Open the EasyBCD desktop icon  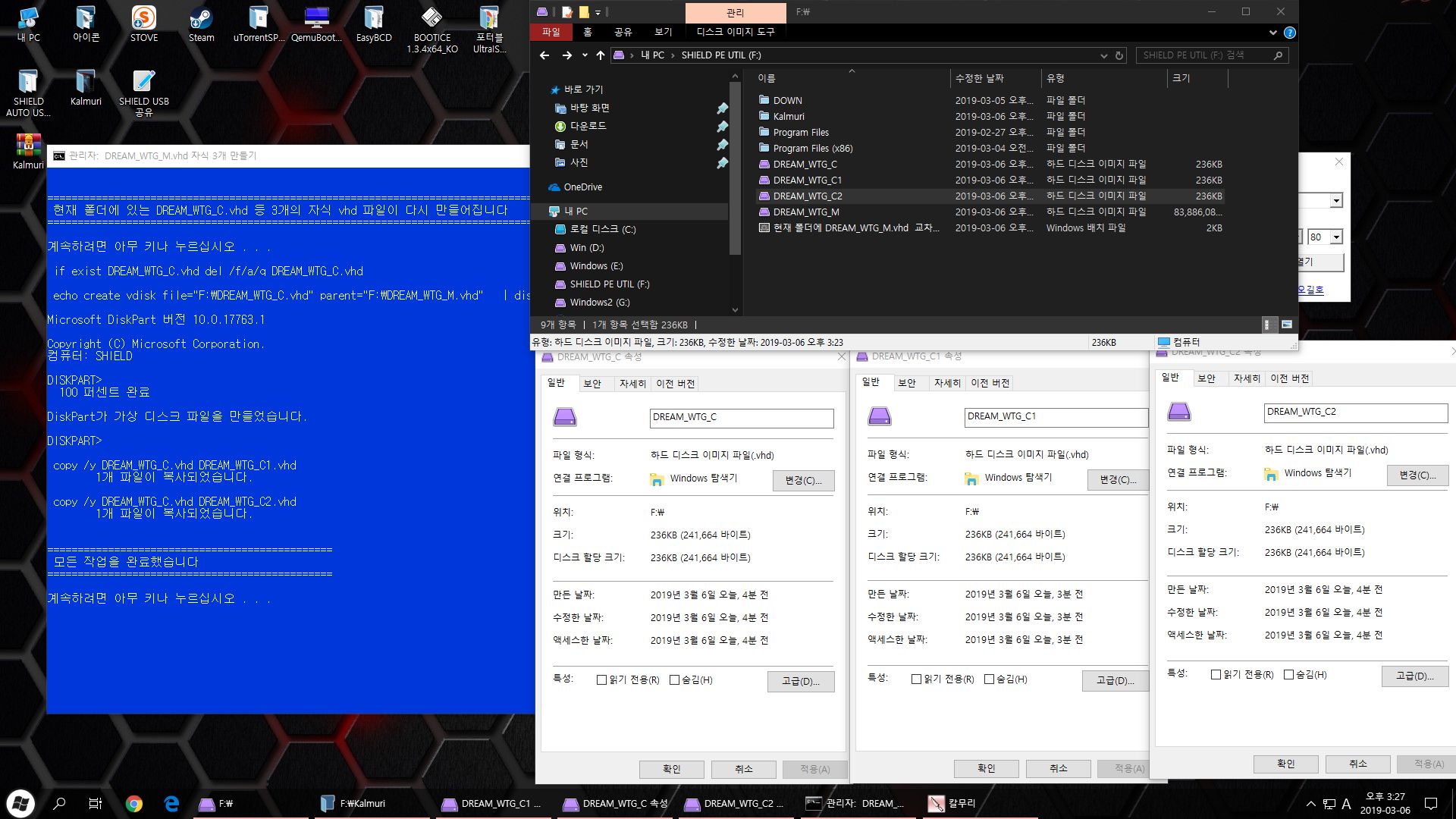point(374,24)
